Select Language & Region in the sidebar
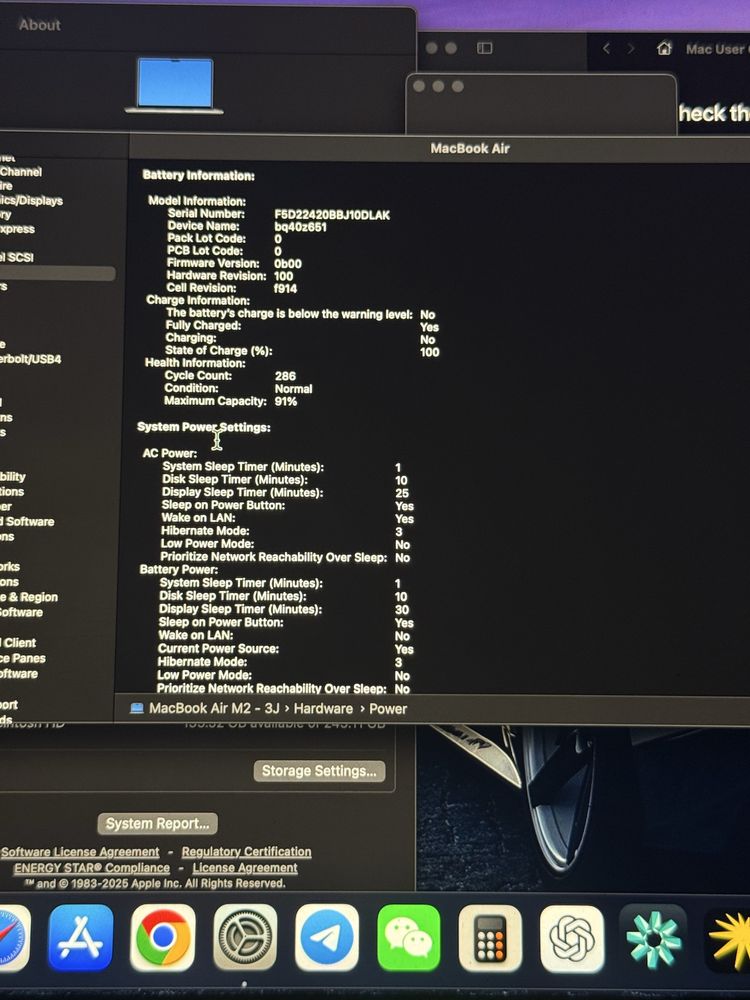This screenshot has width=750, height=1000. click(x=29, y=597)
